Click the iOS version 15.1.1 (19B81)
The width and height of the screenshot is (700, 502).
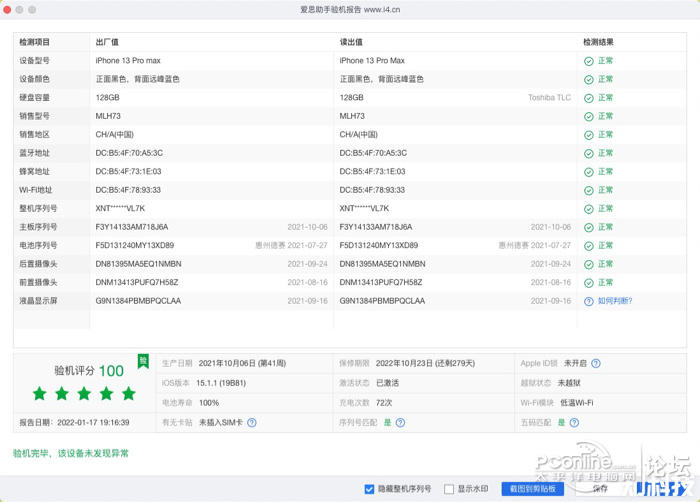tap(221, 383)
